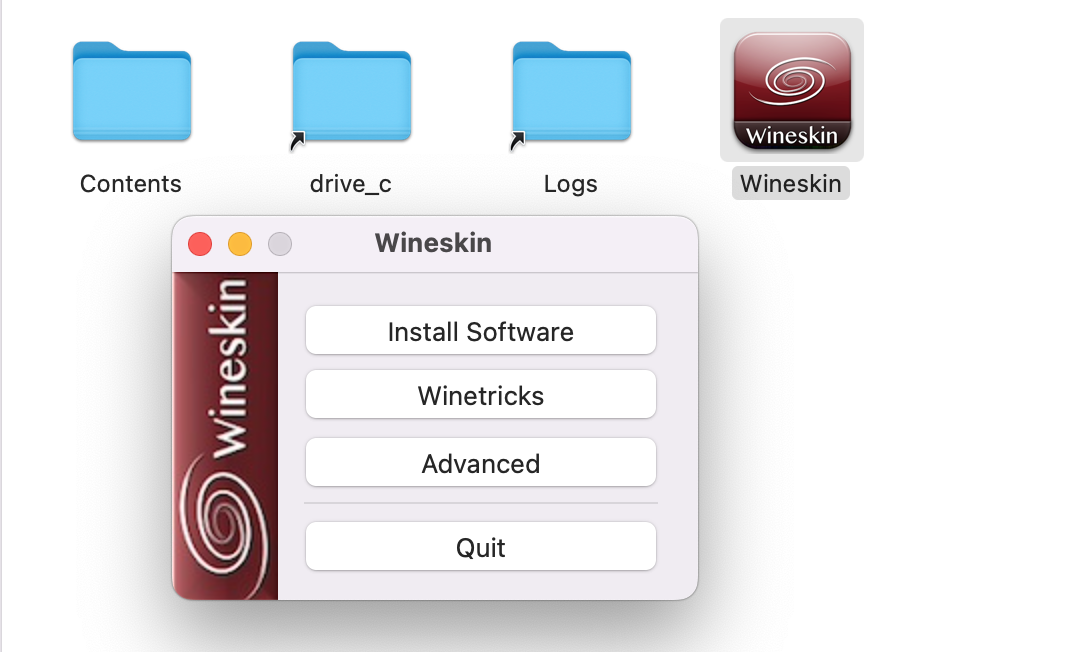This screenshot has width=1074, height=652.
Task: Click the gray zoom traffic light
Action: point(279,243)
